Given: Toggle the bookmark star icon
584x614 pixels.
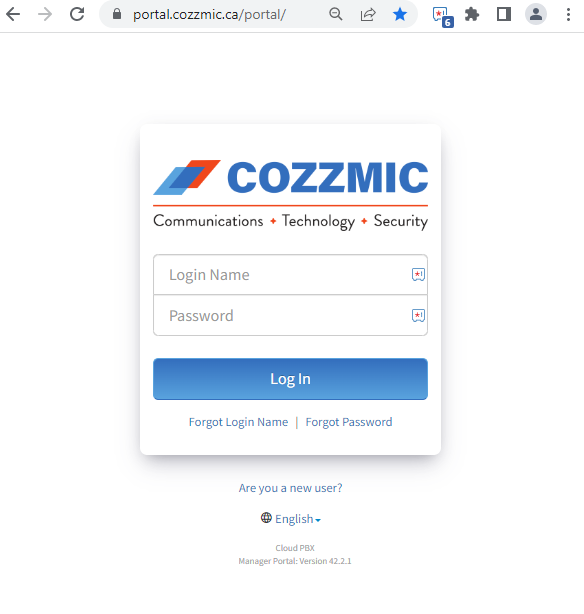Looking at the screenshot, I should tap(400, 14).
